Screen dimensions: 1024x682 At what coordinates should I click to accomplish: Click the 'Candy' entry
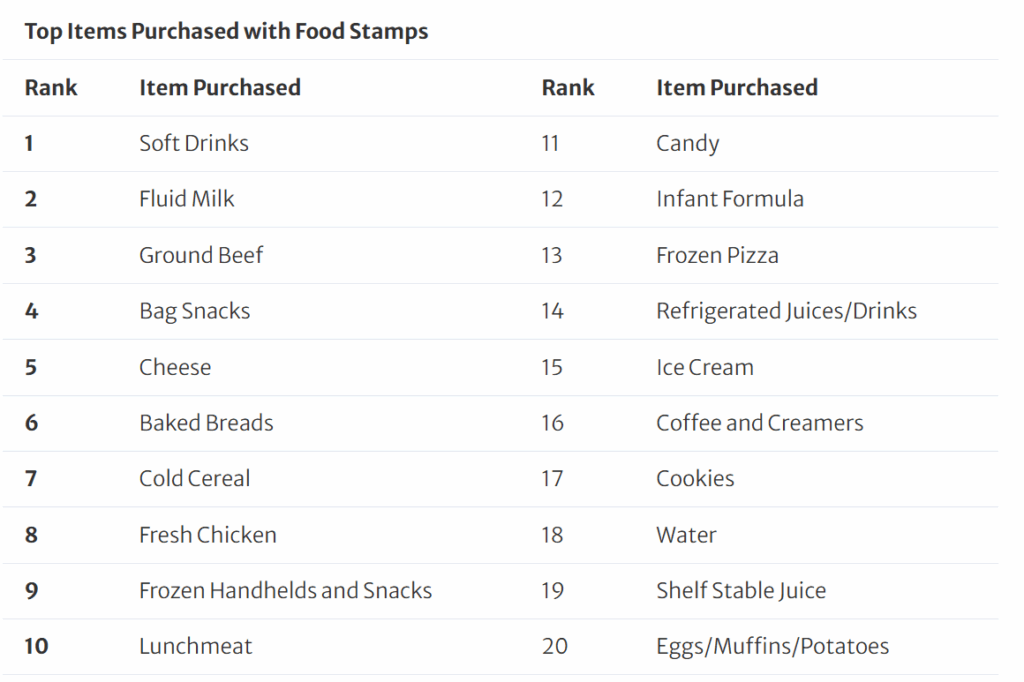click(x=688, y=143)
